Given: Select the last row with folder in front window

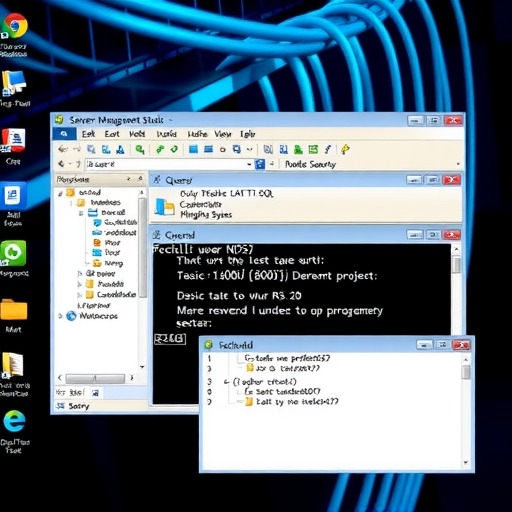Looking at the screenshot, I should [291, 402].
